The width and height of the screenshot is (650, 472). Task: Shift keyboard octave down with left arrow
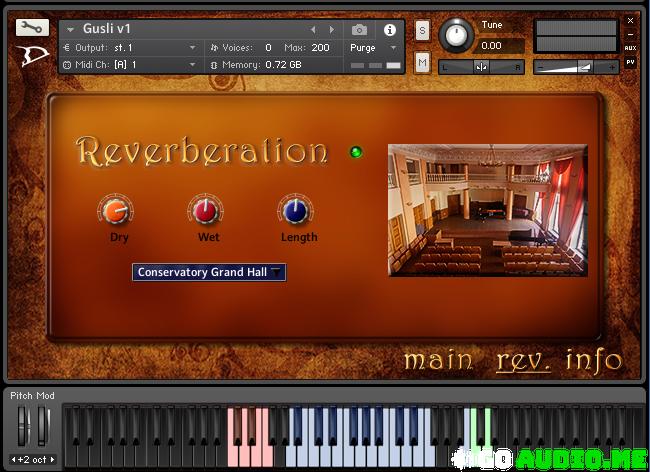[13, 460]
